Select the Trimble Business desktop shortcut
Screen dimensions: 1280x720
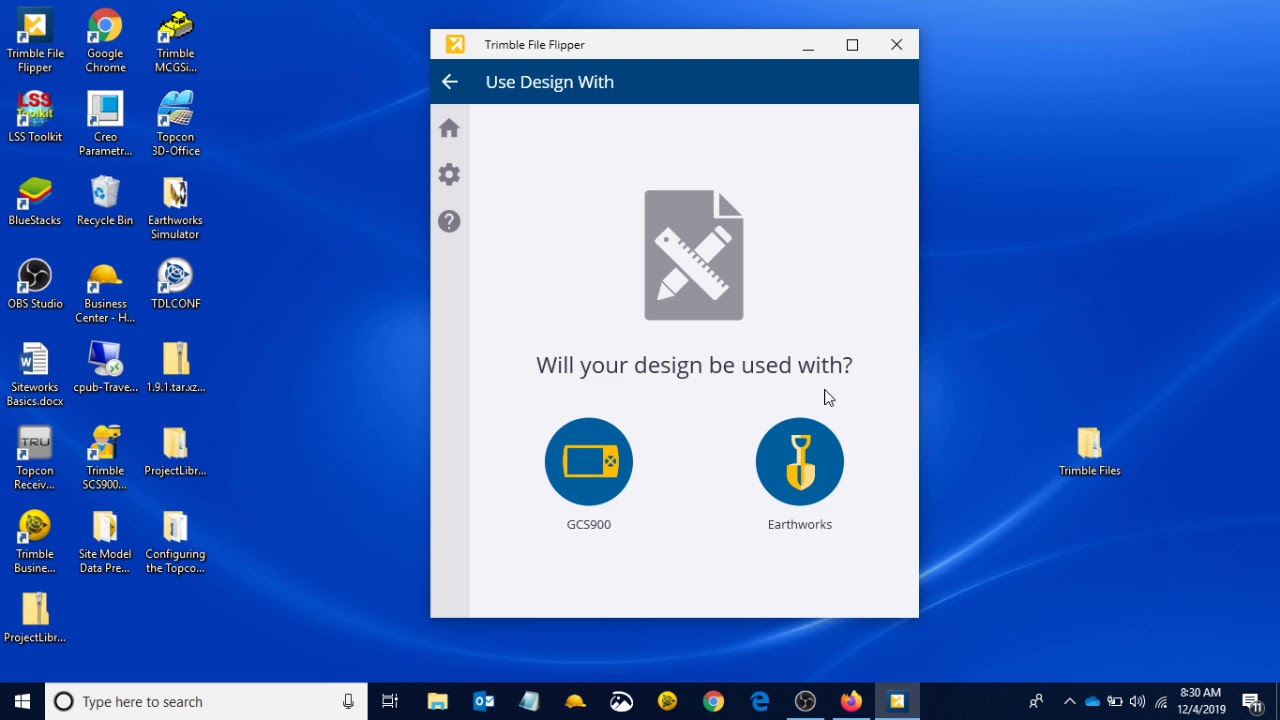tap(35, 542)
